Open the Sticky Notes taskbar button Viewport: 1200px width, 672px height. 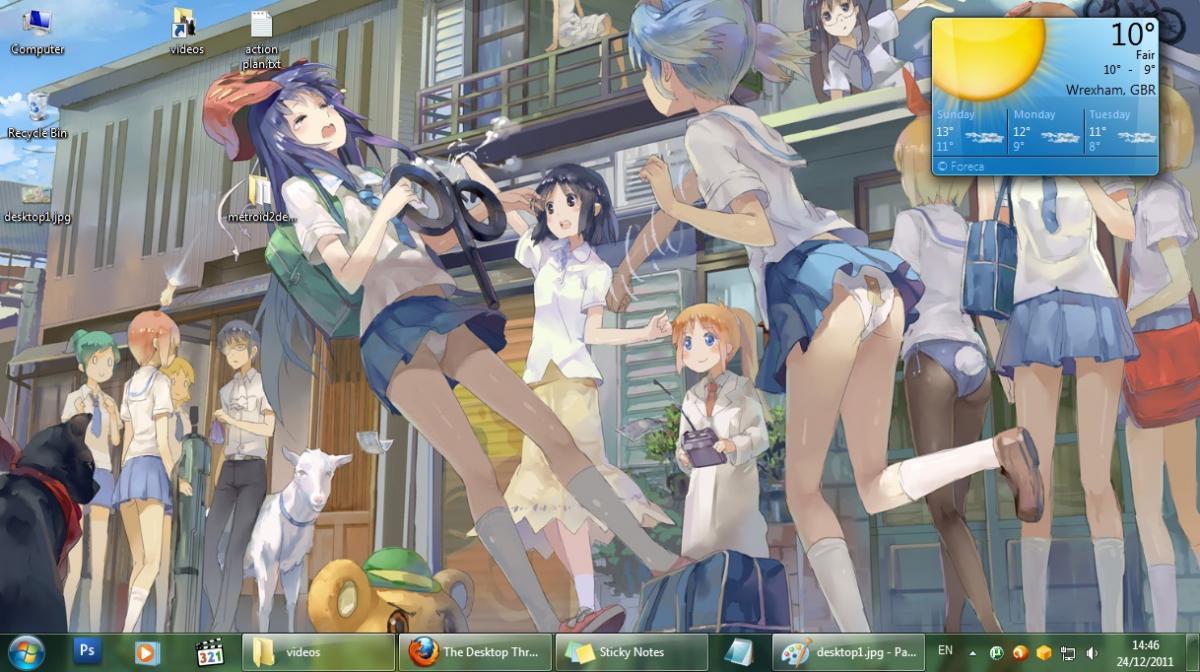pyautogui.click(x=631, y=652)
